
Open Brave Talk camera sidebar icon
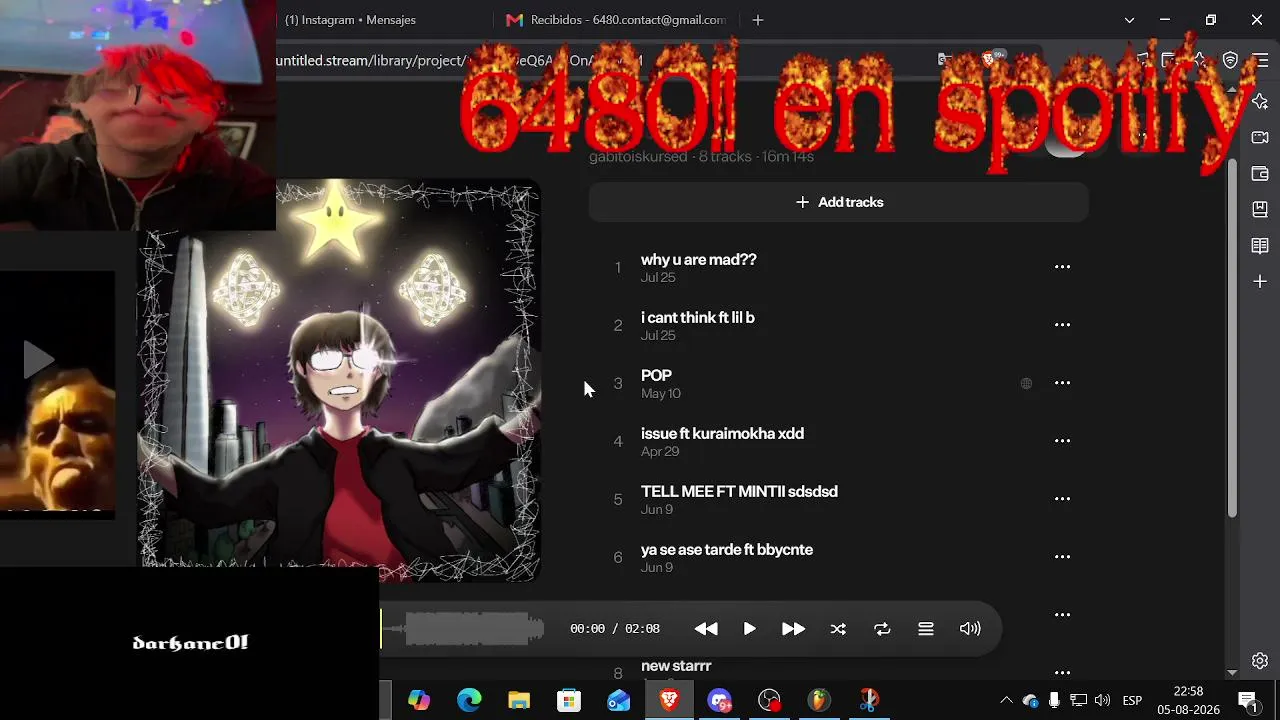(1260, 138)
